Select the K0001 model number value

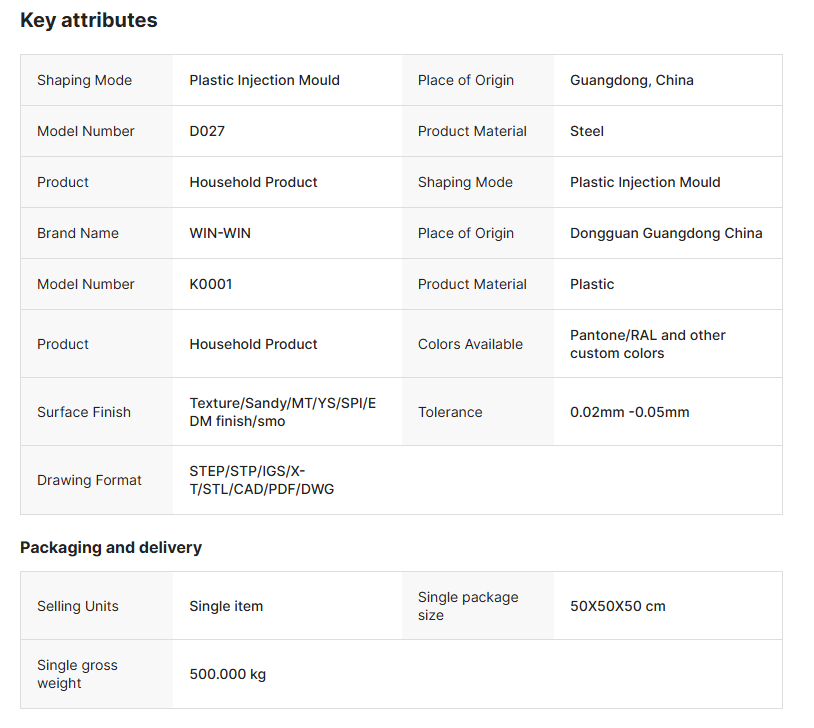[211, 284]
